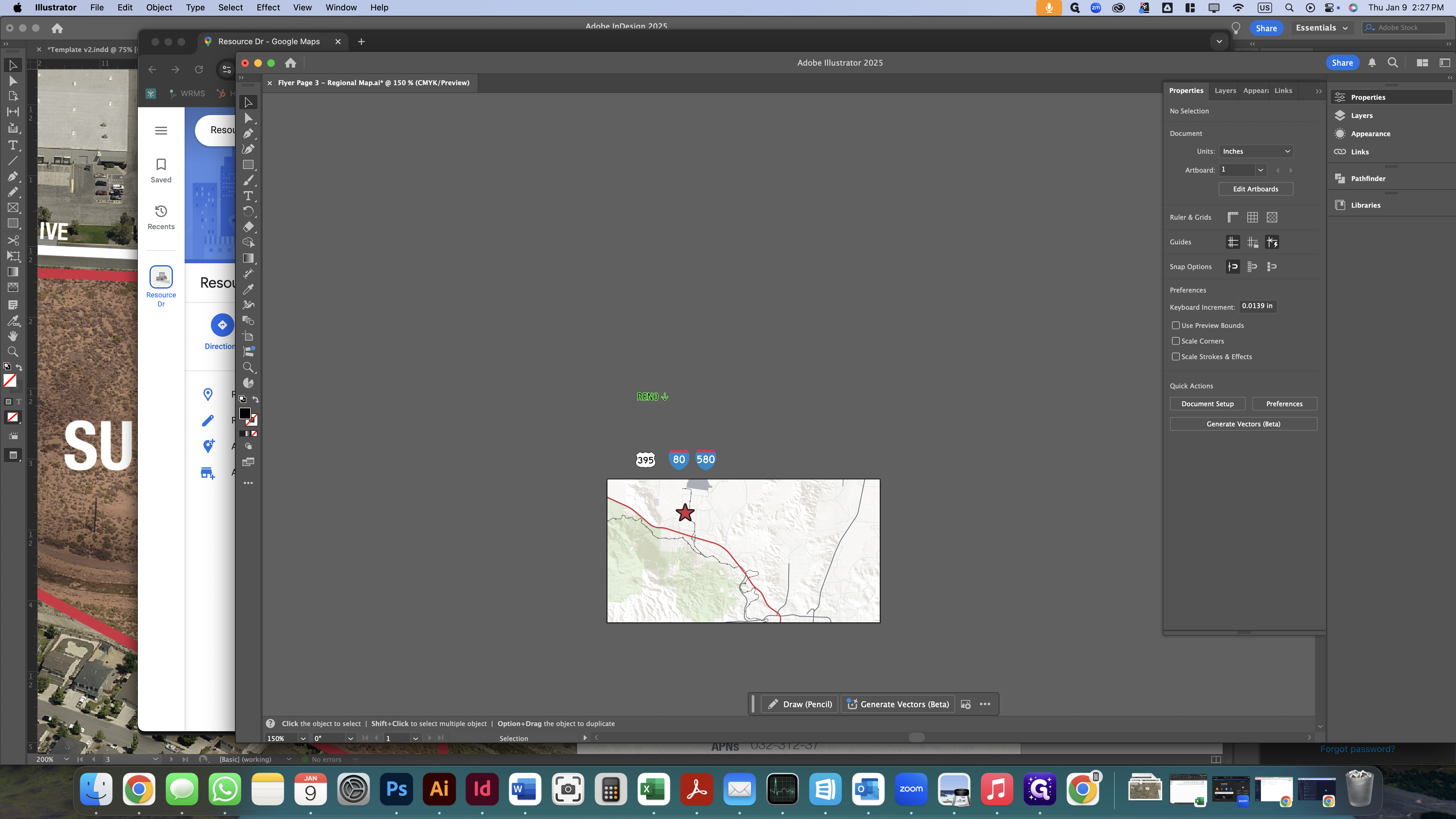Image resolution: width=1456 pixels, height=819 pixels.
Task: Select the Rectangle tool in Illustrator
Action: coord(248,164)
